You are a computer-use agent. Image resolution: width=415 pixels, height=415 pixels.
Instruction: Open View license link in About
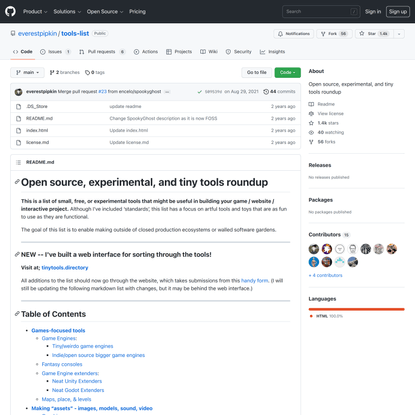coord(326,113)
